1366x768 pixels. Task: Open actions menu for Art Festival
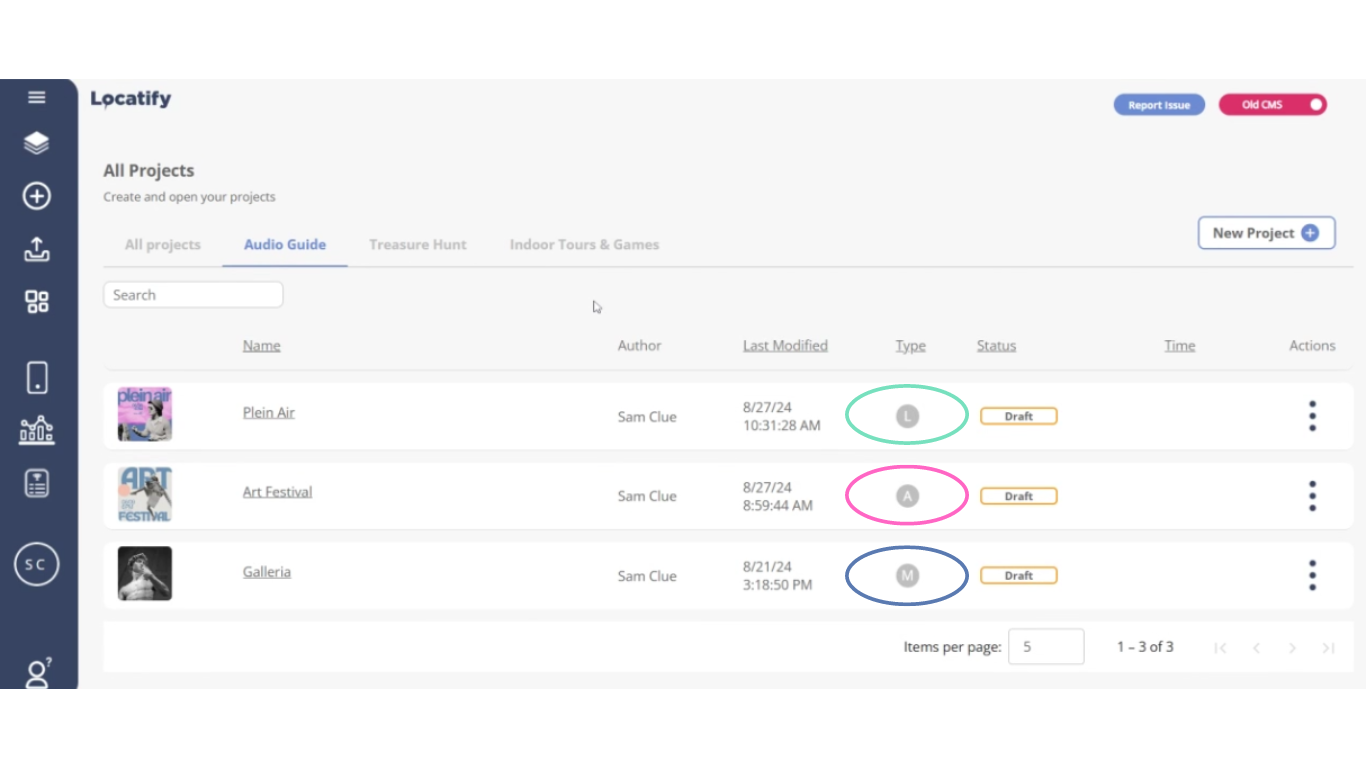1312,496
